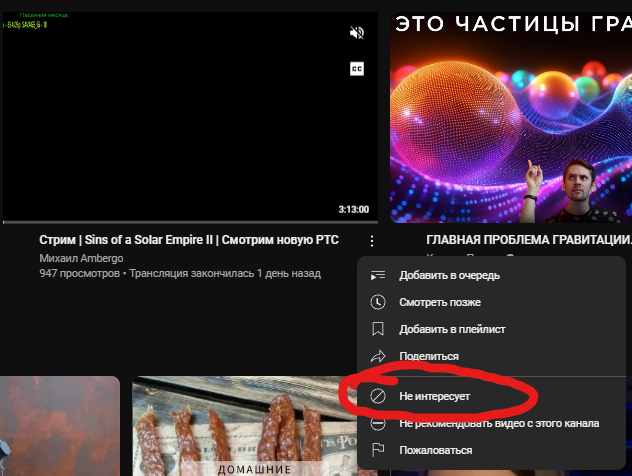Select "Добавить в очередь" menu item
Image resolution: width=632 pixels, height=476 pixels.
coord(491,275)
